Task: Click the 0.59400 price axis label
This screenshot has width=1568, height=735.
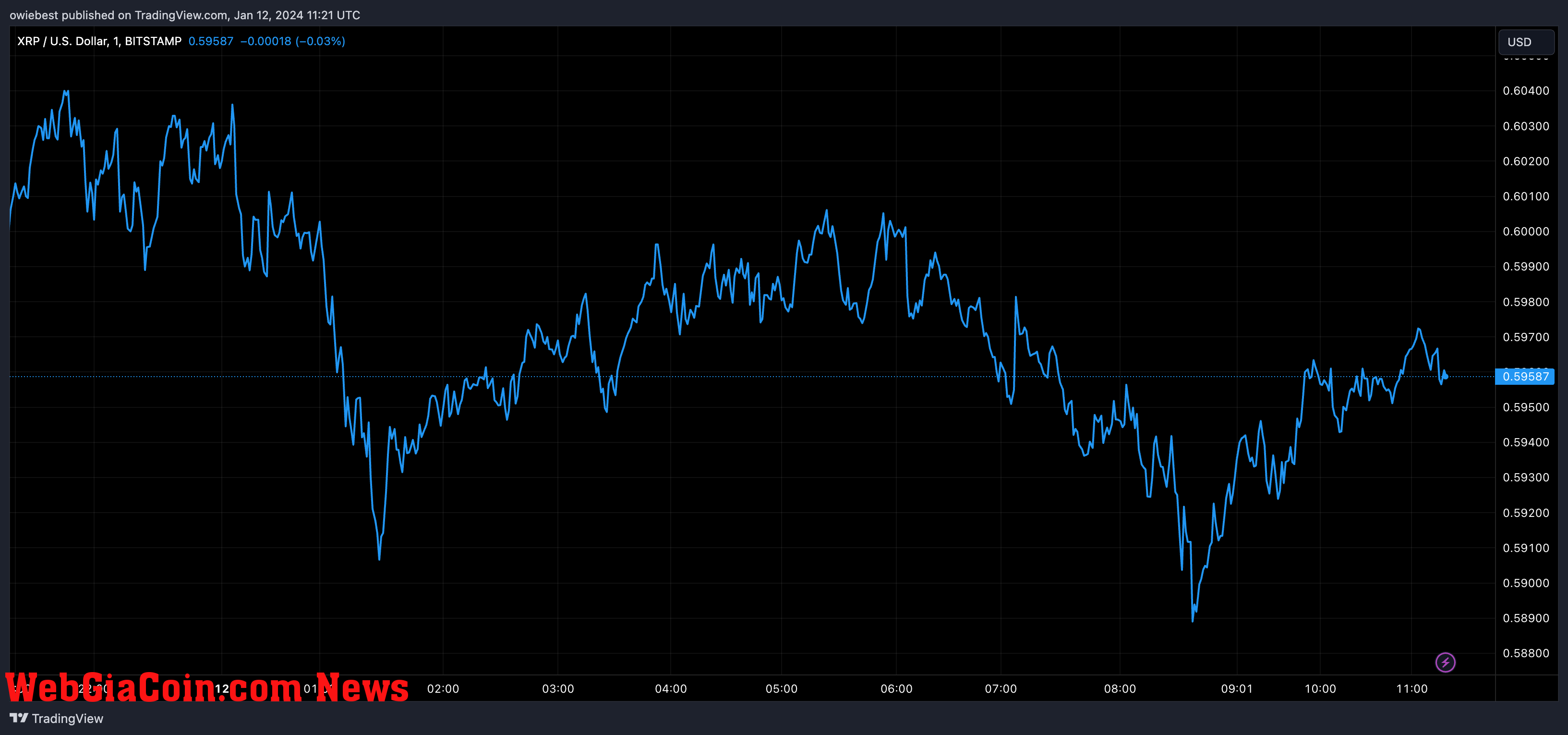Action: coord(1526,443)
